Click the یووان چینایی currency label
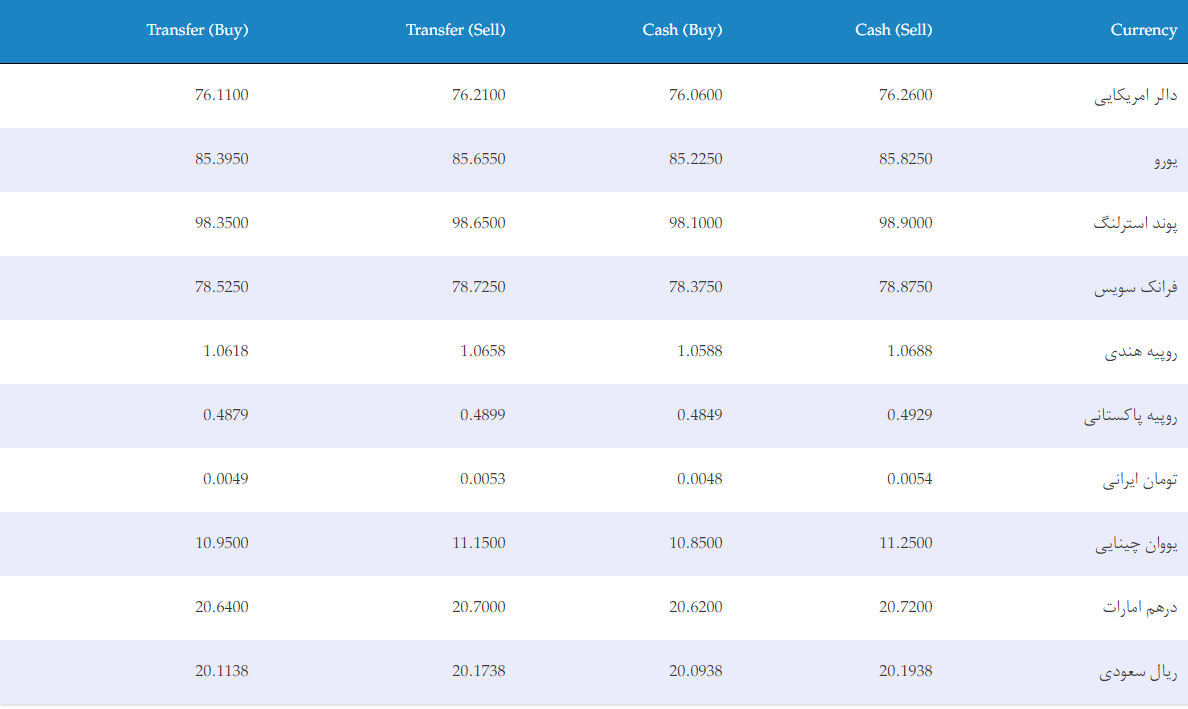1188x709 pixels. coord(1136,544)
